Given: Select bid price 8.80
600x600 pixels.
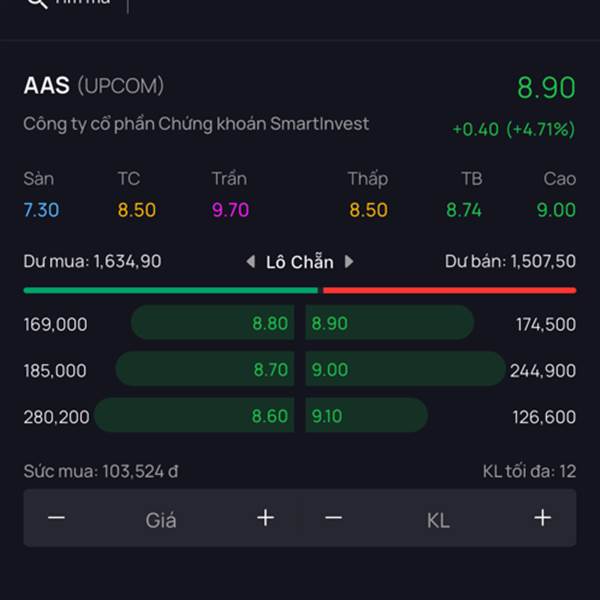Looking at the screenshot, I should pos(270,324).
